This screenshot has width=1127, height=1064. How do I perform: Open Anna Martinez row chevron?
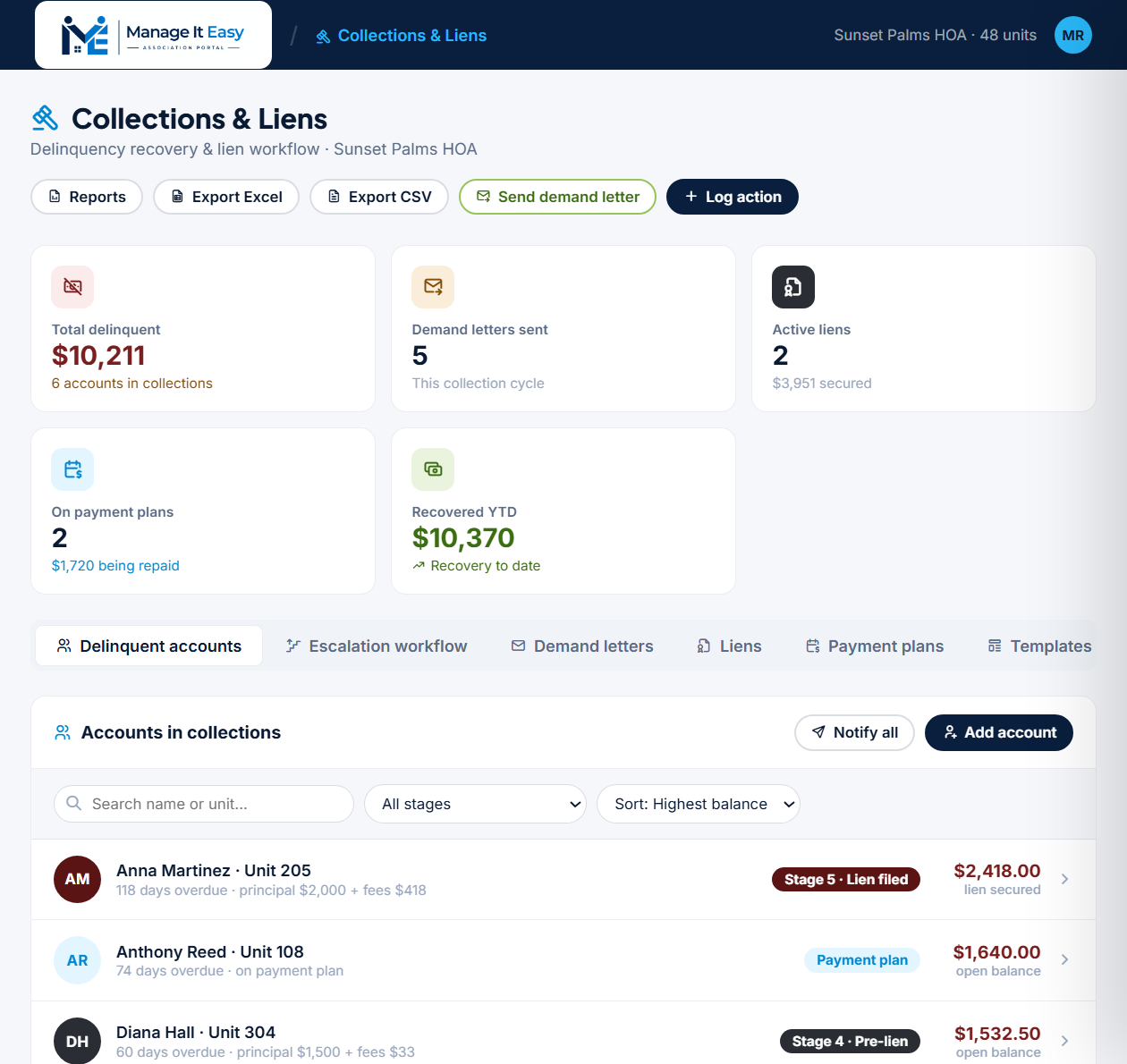tap(1064, 879)
